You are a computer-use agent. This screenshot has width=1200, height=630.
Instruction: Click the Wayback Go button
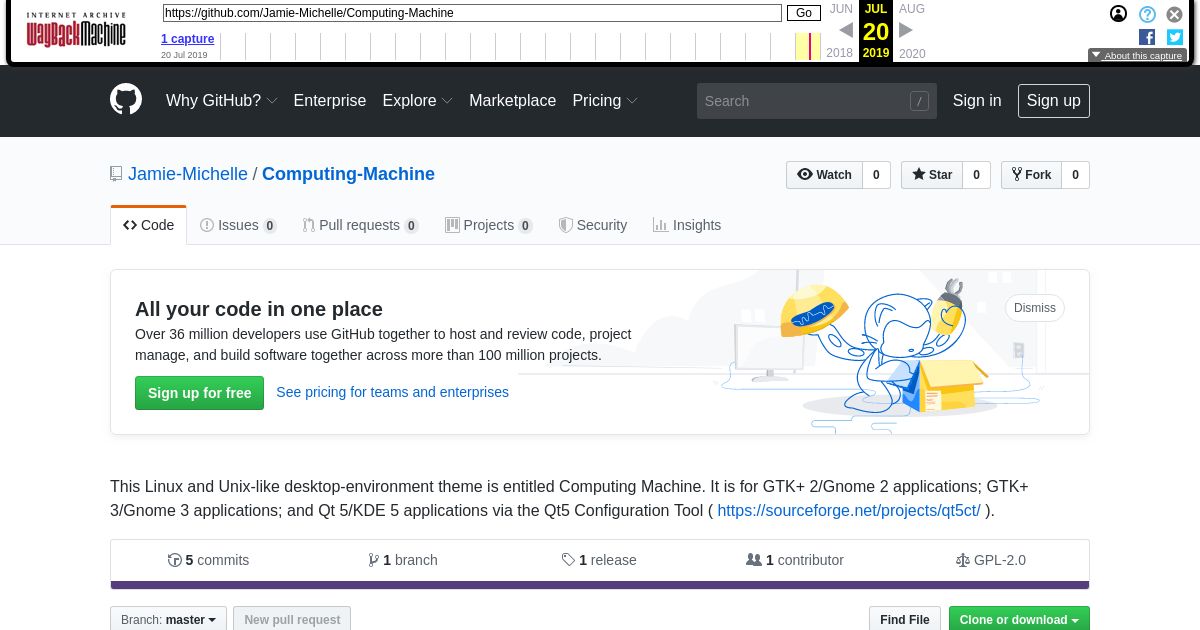804,13
